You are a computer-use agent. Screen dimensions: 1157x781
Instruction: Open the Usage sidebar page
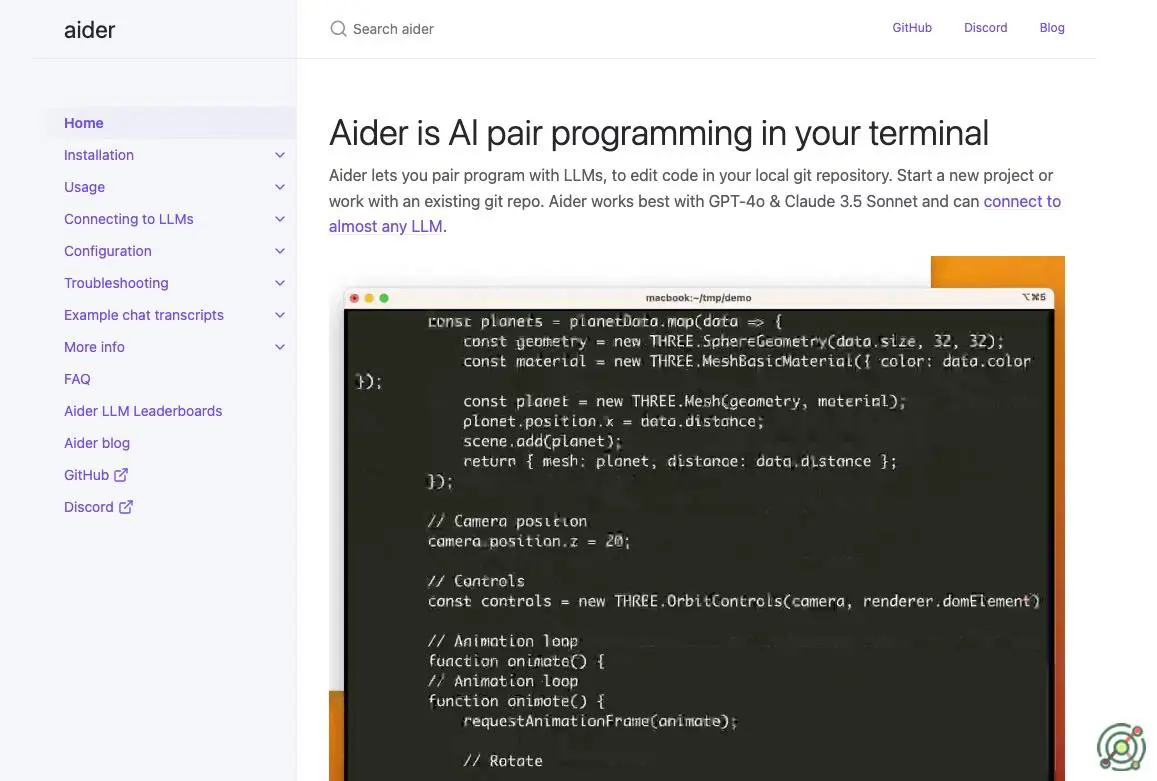click(x=84, y=187)
